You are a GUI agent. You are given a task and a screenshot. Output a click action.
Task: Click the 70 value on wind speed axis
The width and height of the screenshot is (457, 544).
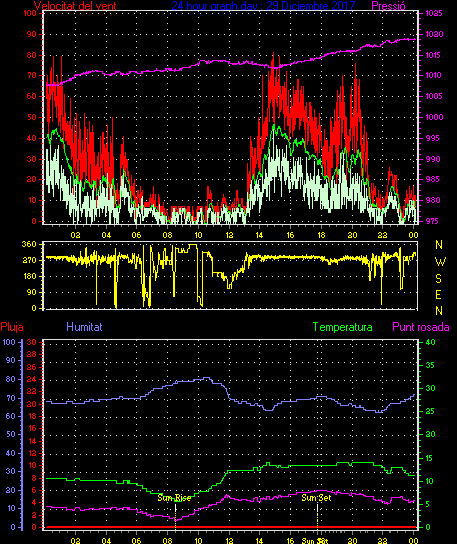(x=32, y=75)
